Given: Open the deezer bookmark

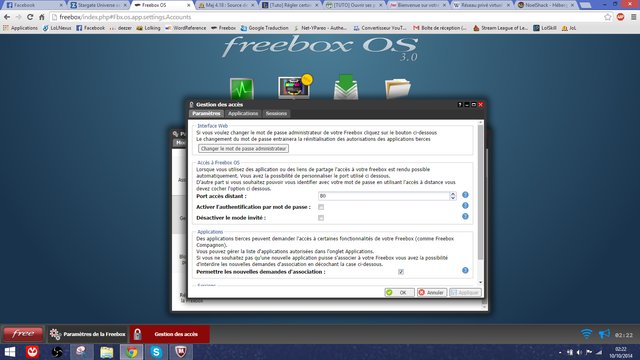Looking at the screenshot, I should (120, 28).
